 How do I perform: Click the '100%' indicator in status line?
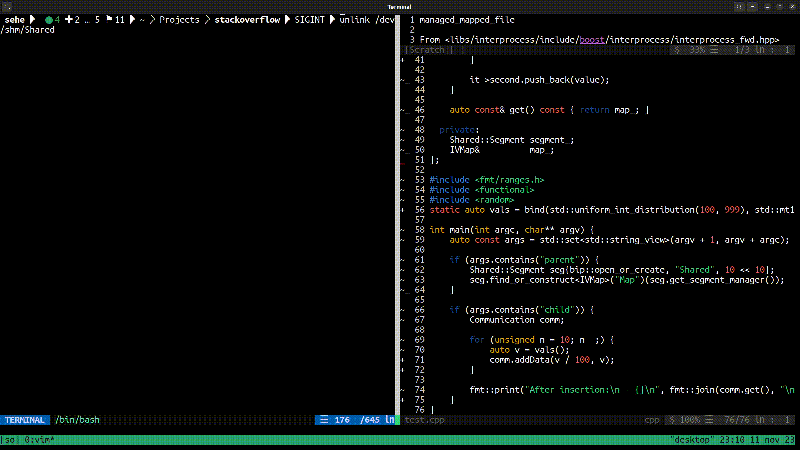pos(690,420)
